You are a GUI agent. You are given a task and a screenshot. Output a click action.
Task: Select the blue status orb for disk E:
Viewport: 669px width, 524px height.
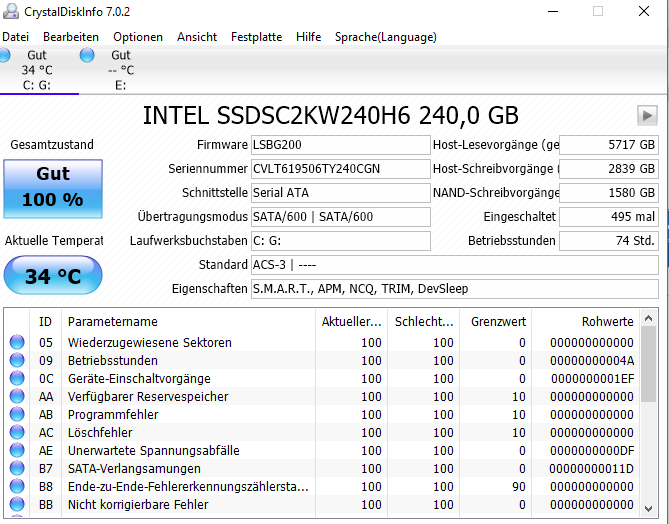(87, 55)
